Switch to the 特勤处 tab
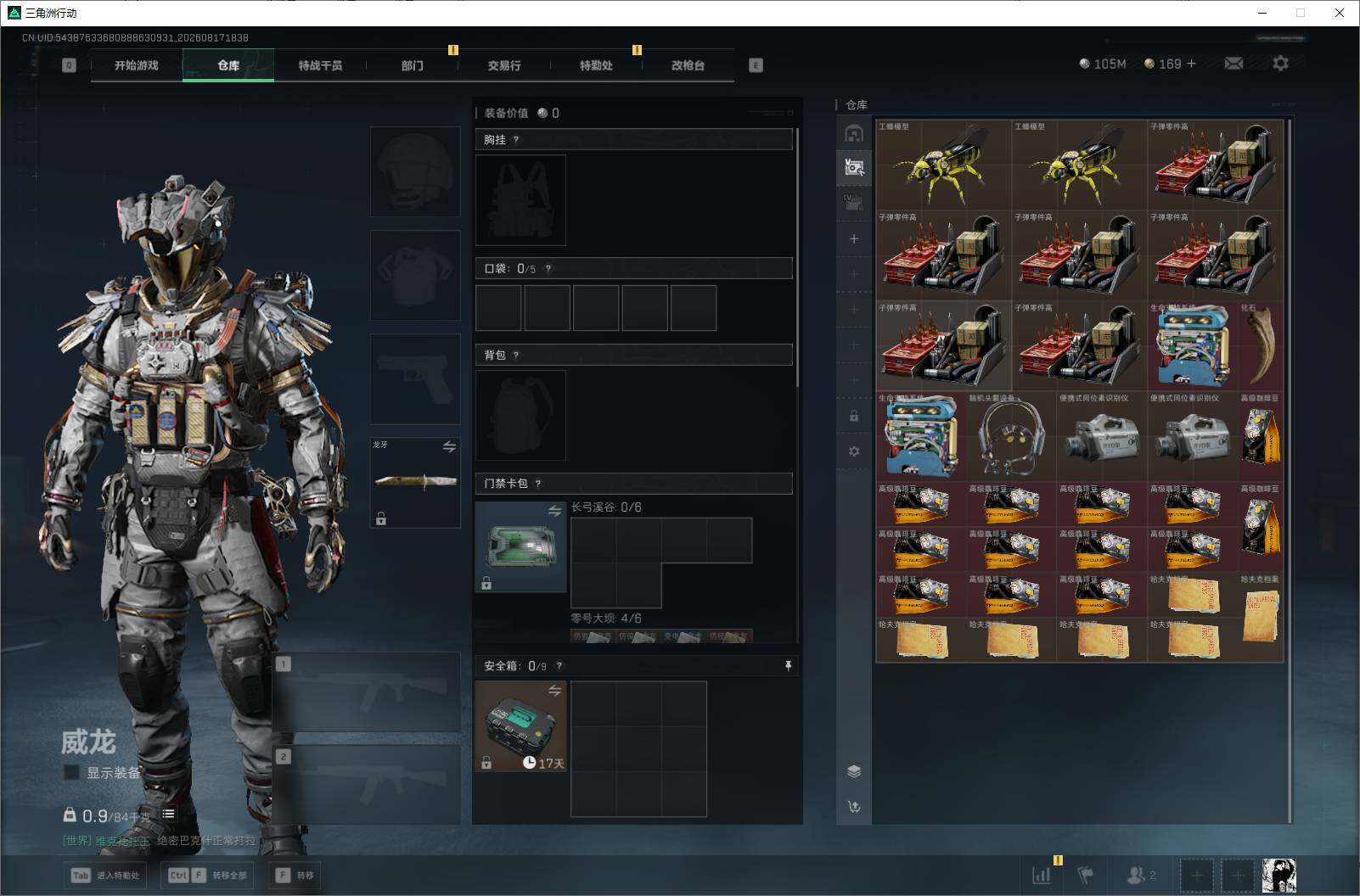The width and height of the screenshot is (1360, 896). pos(596,65)
